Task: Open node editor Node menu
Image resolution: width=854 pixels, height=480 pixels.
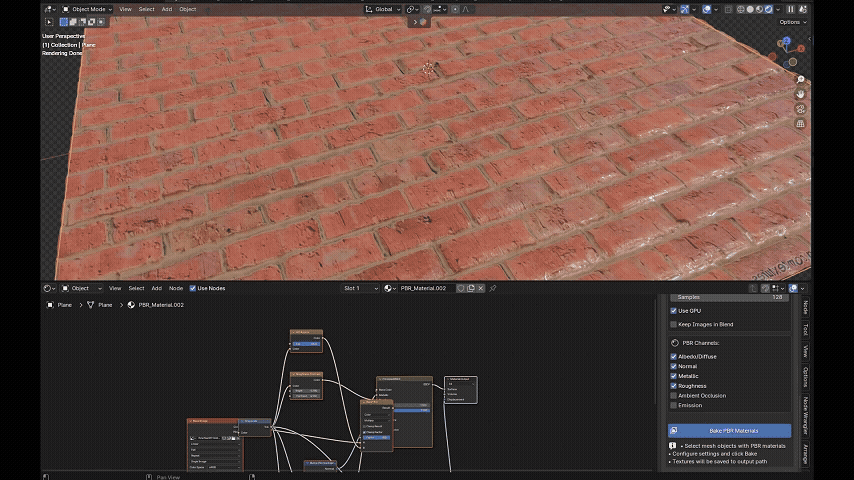Action: pos(176,288)
